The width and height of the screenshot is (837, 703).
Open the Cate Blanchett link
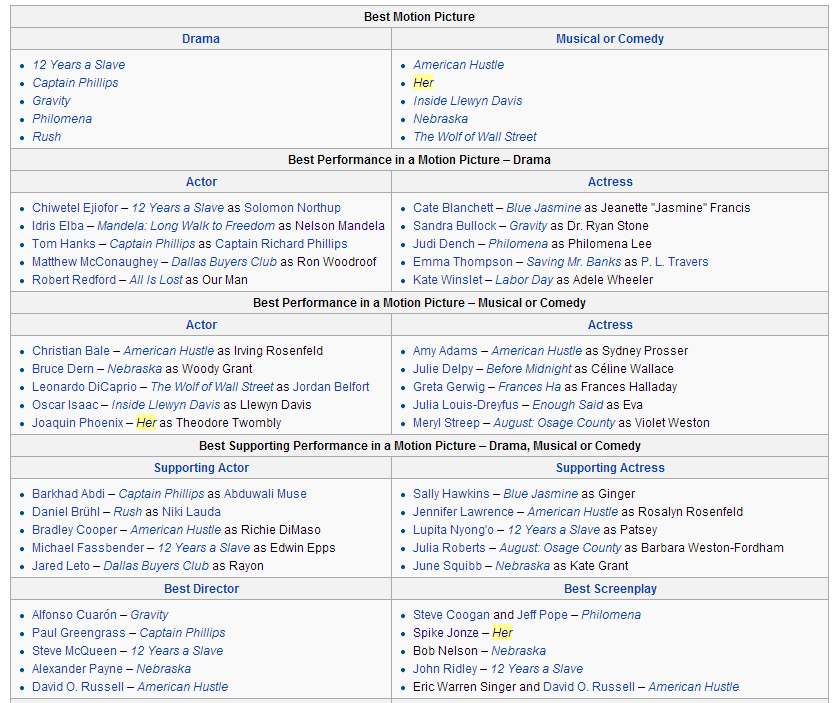[x=453, y=208]
